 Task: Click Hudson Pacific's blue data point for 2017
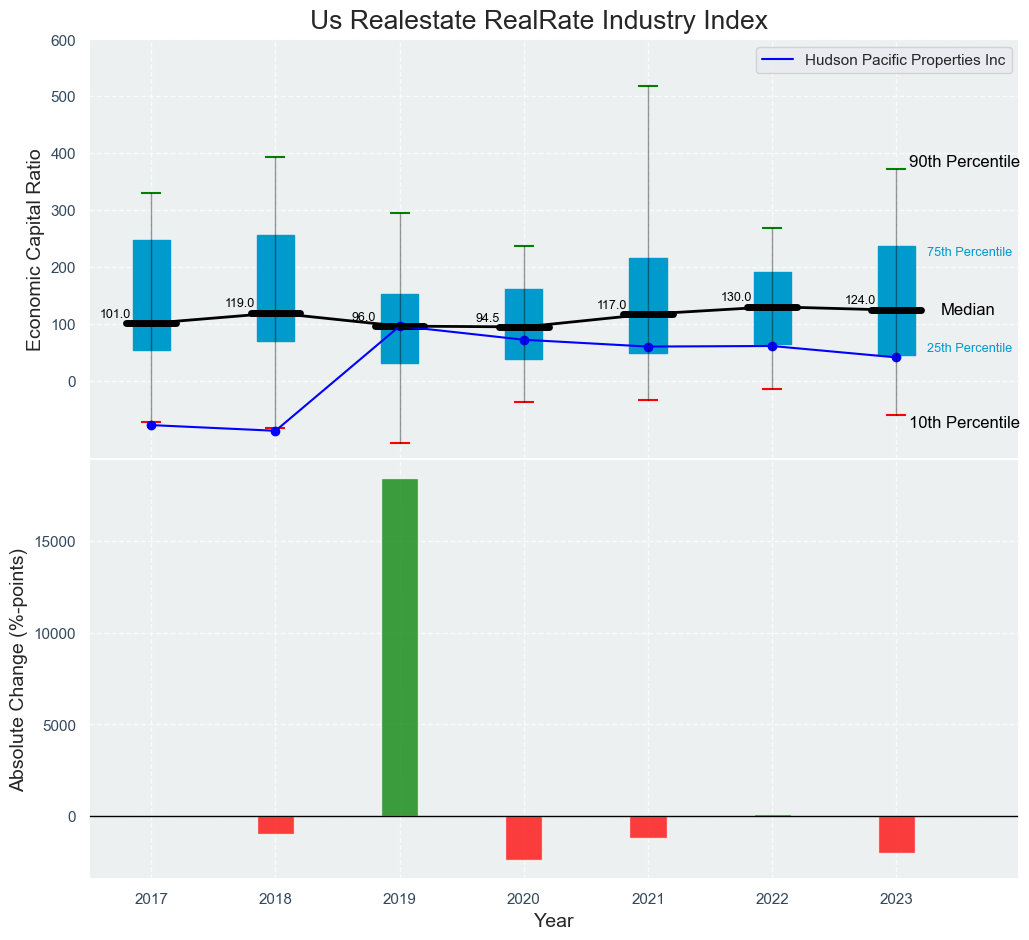[x=151, y=426]
